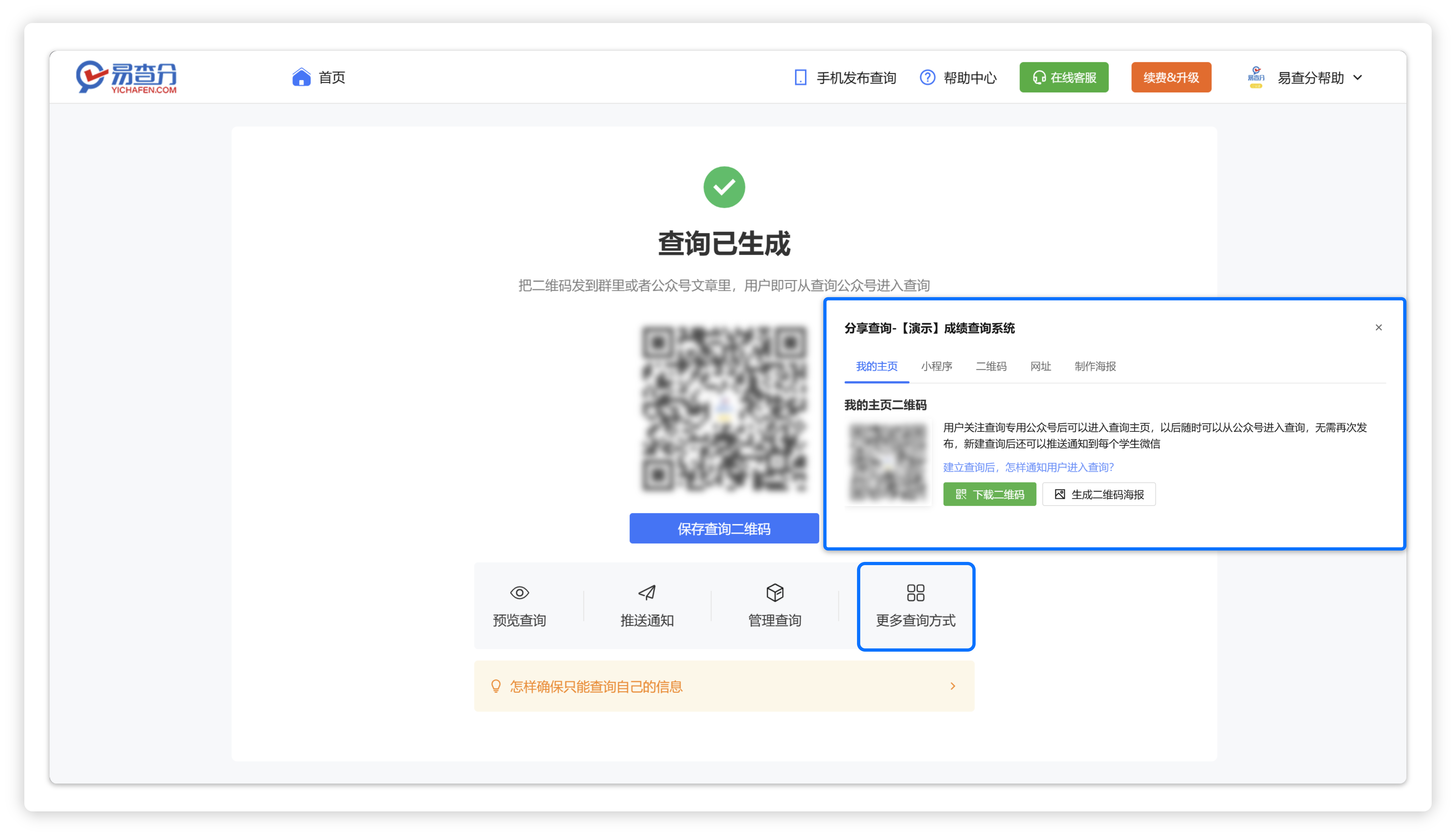This screenshot has width=1456, height=837.
Task: Click the question mark help icon
Action: coord(927,77)
